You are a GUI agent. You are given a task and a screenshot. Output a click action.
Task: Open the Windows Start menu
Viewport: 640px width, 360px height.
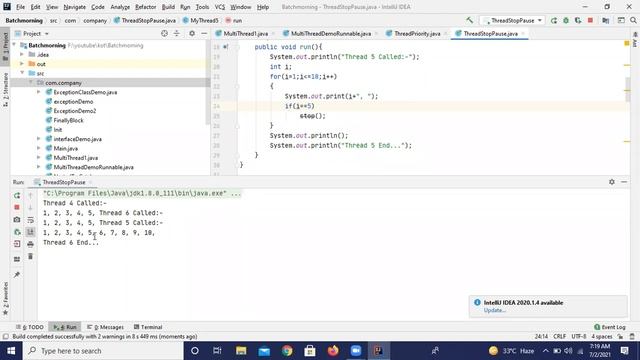click(x=11, y=351)
